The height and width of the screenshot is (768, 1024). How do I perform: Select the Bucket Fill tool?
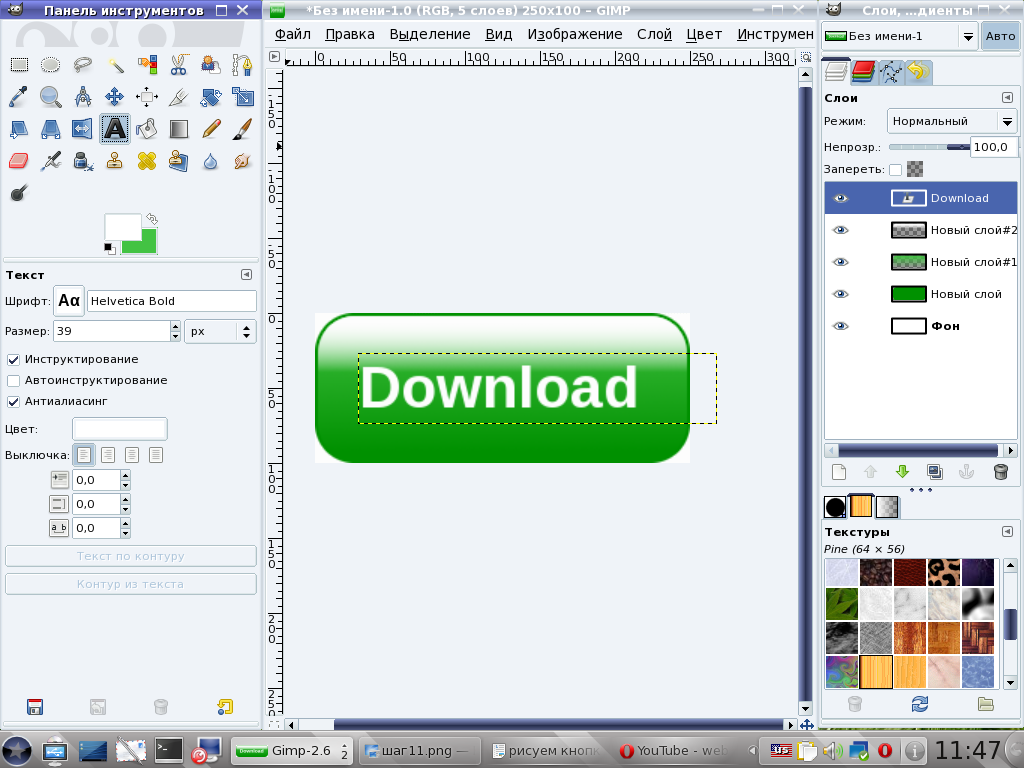(147, 129)
